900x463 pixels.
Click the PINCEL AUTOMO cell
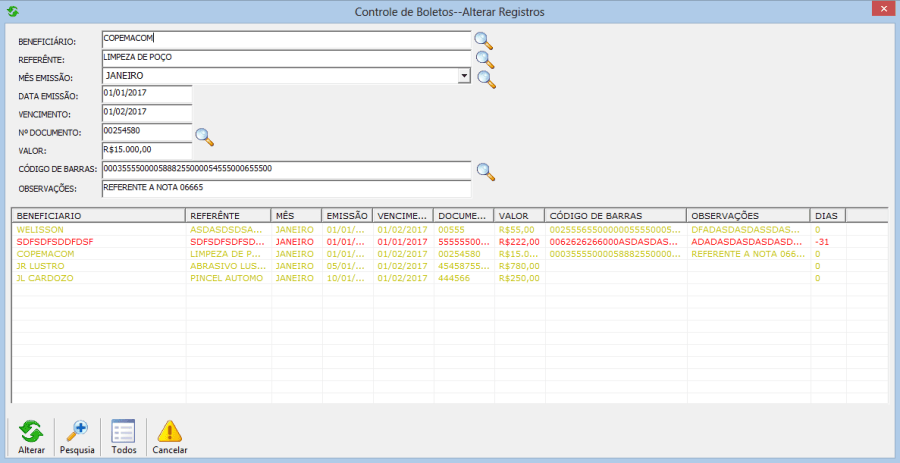click(227, 278)
